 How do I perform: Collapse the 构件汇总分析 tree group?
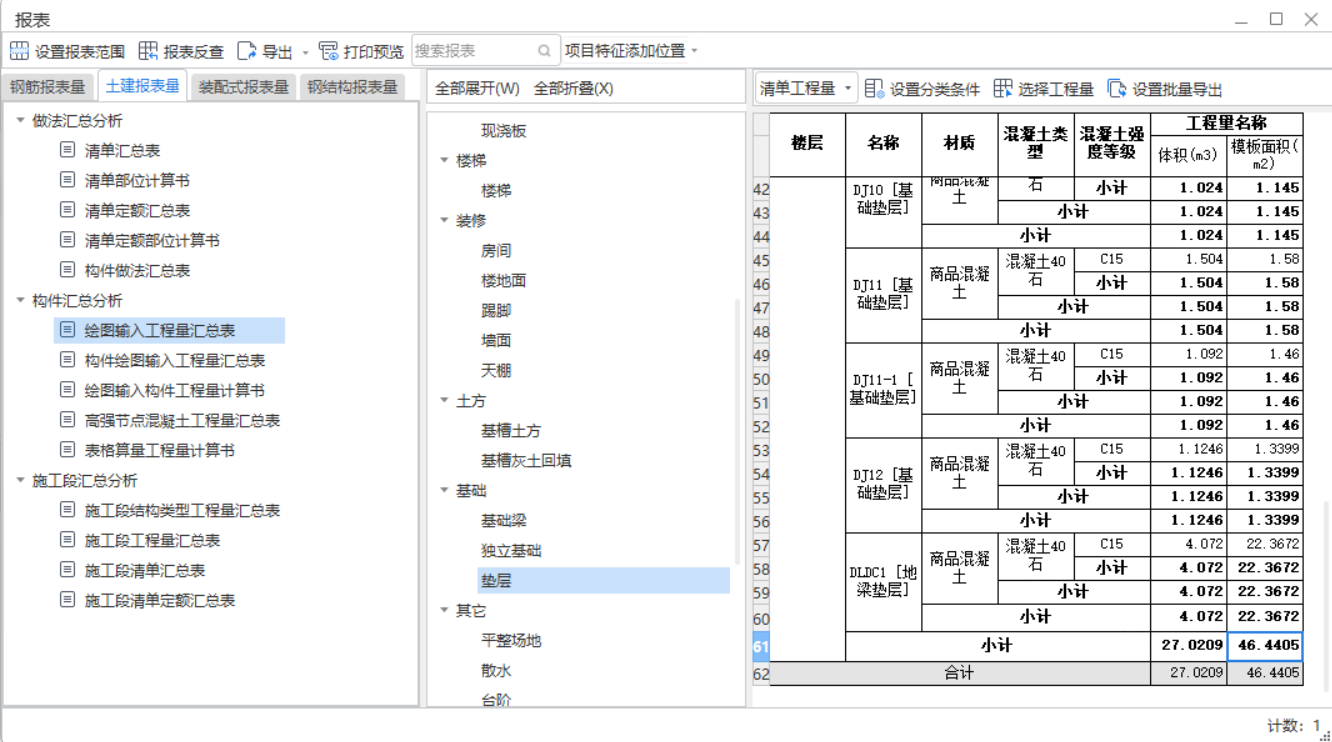click(20, 300)
